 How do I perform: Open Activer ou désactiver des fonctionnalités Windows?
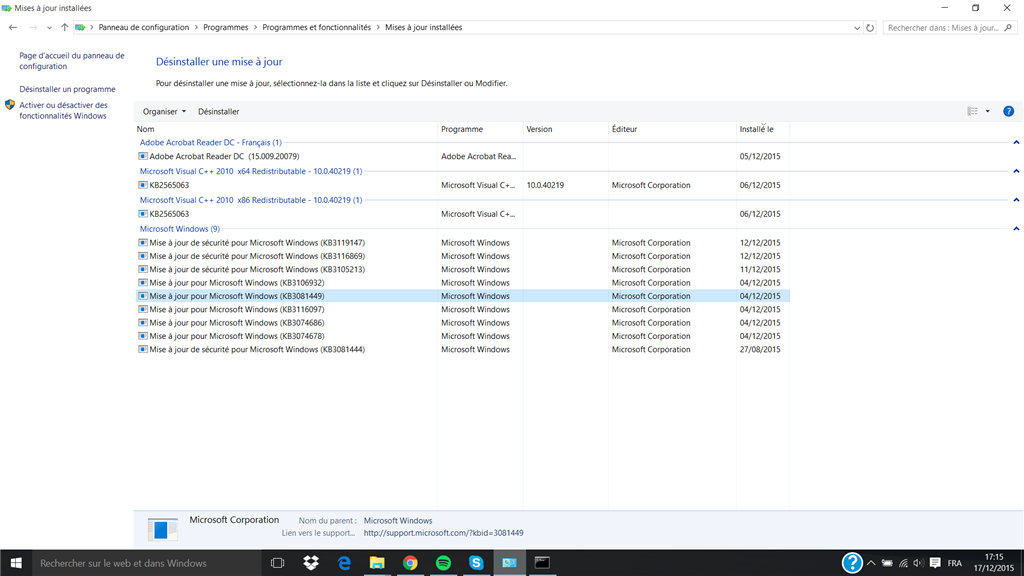click(x=63, y=110)
